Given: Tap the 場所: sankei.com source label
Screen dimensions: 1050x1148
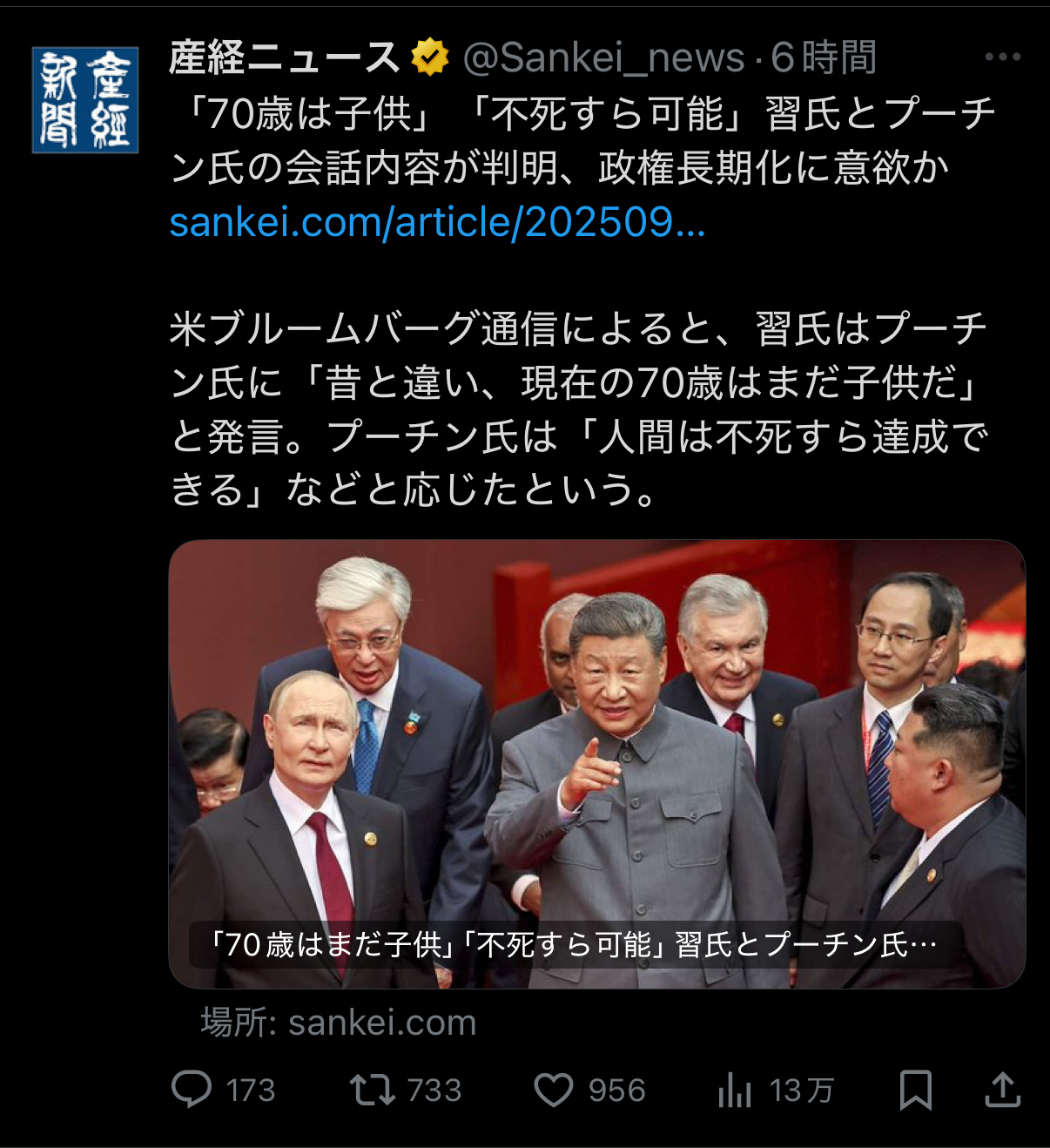Looking at the screenshot, I should [x=339, y=1023].
